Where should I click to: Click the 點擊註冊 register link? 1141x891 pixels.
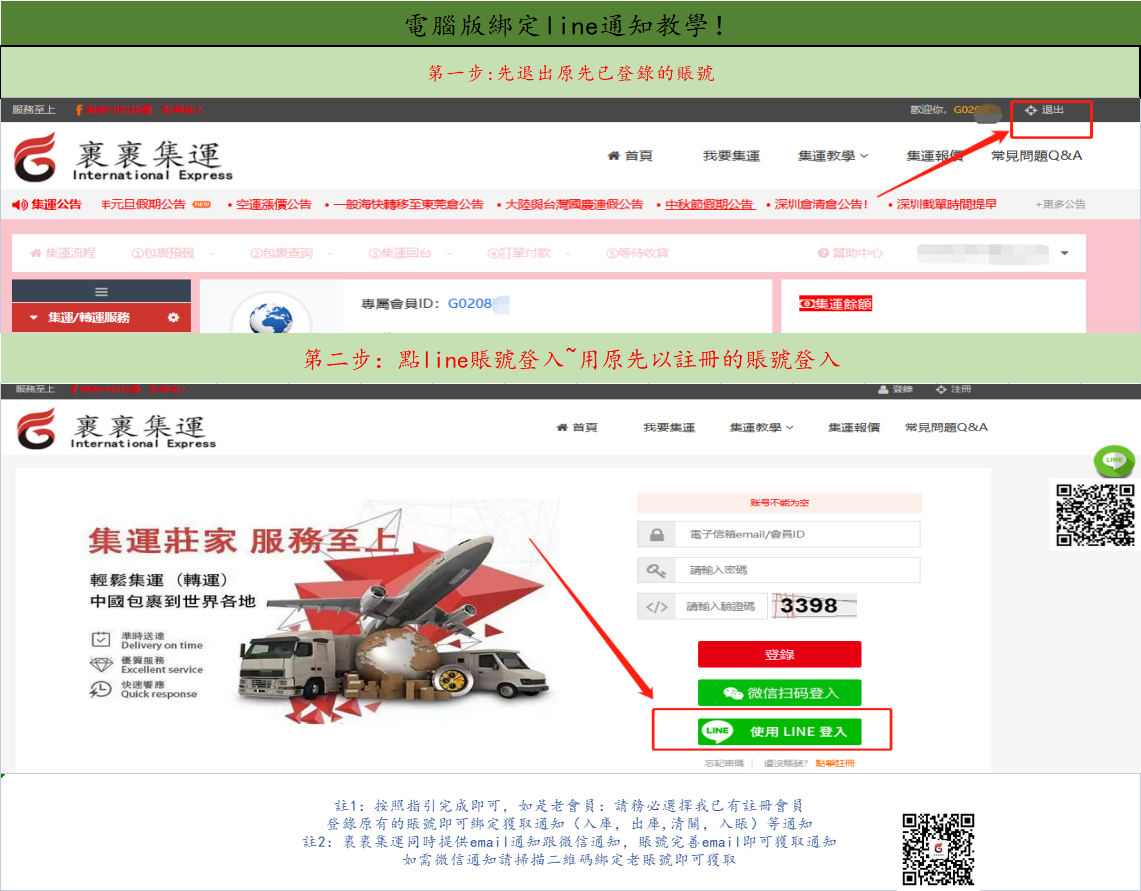[x=835, y=764]
